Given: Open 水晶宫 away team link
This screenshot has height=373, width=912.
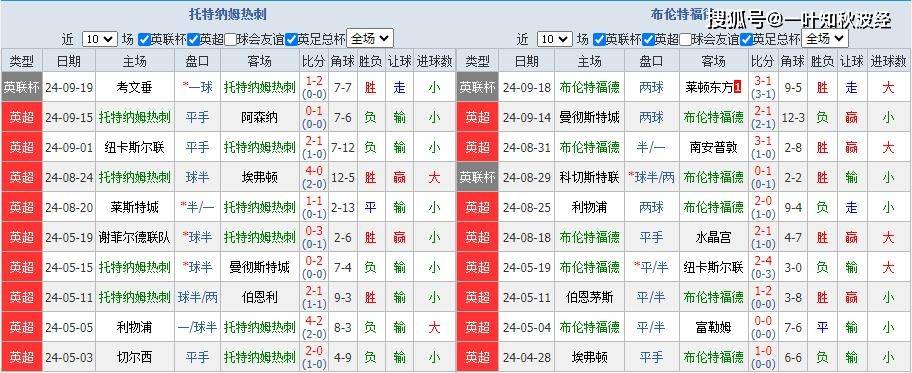Looking at the screenshot, I should pyautogui.click(x=713, y=237).
